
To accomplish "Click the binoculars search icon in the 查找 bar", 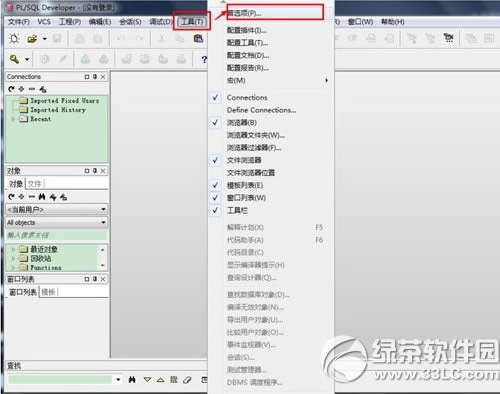I will (x=132, y=379).
